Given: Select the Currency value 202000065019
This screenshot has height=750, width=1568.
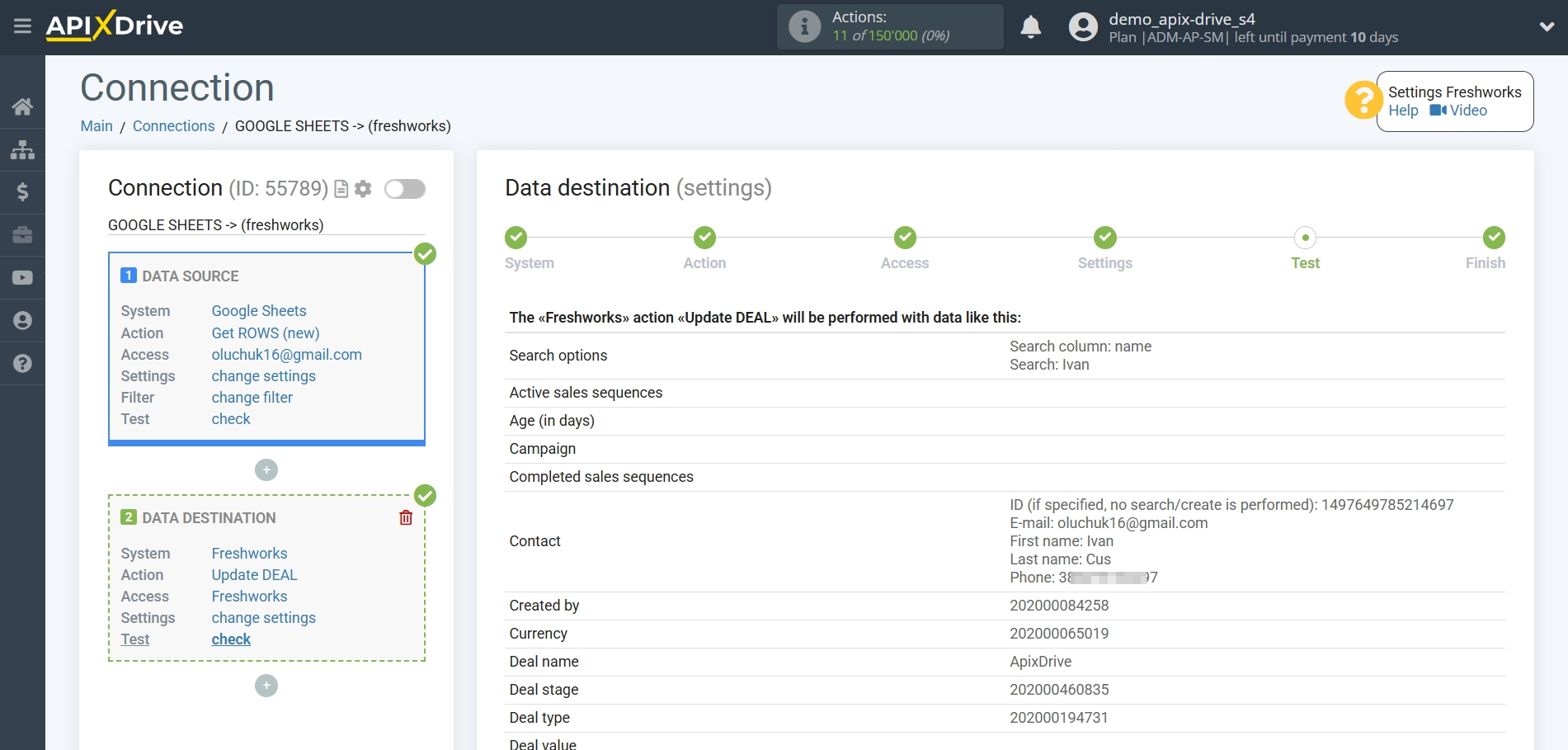Looking at the screenshot, I should [x=1059, y=634].
